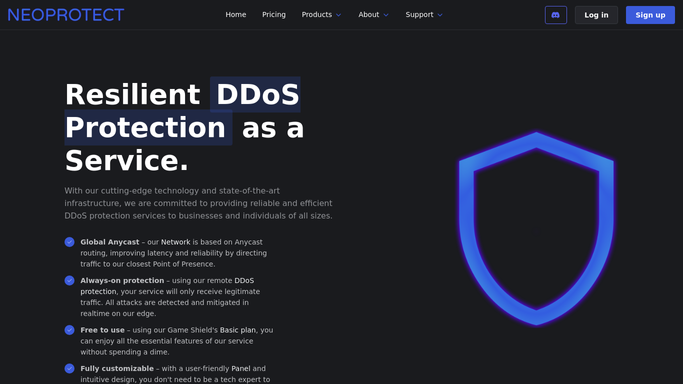Screen dimensions: 683x384
Task: Open the Discord icon button
Action: [x=556, y=15]
